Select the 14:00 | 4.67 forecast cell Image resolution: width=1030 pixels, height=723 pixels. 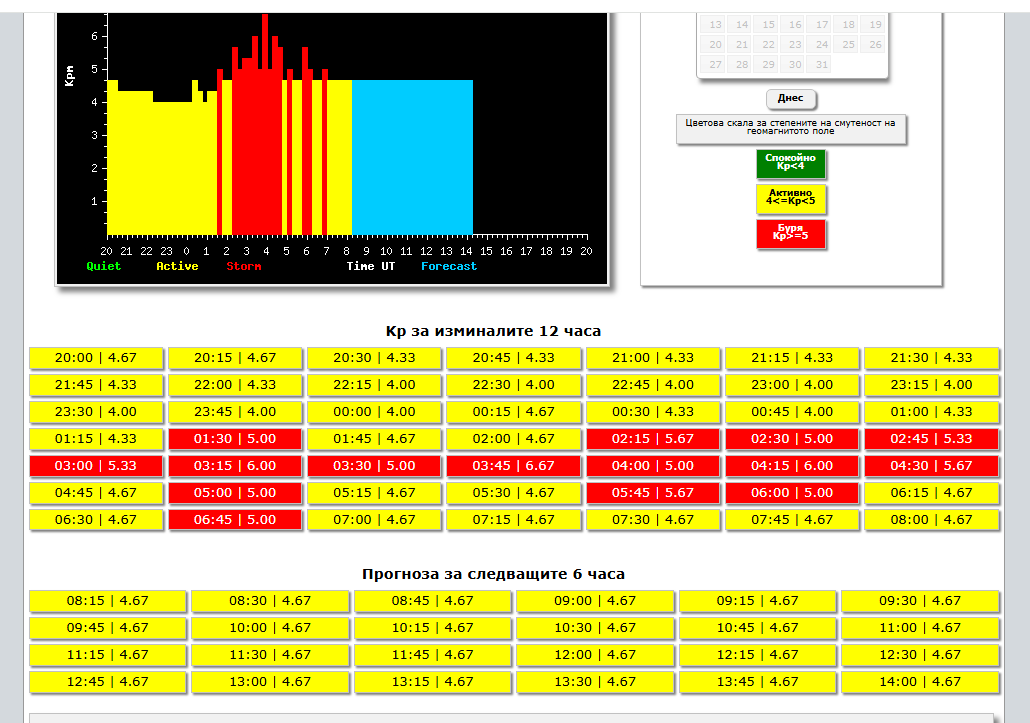click(x=919, y=682)
